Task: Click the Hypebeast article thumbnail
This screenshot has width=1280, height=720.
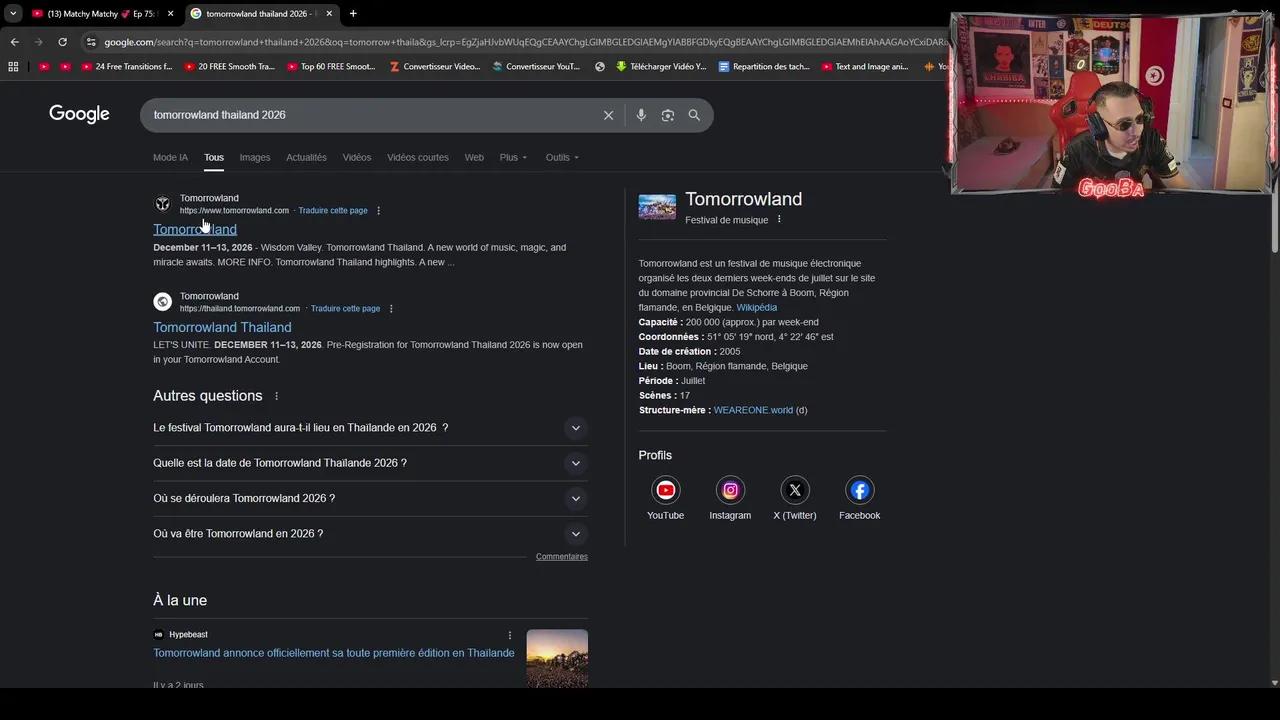Action: (x=557, y=658)
